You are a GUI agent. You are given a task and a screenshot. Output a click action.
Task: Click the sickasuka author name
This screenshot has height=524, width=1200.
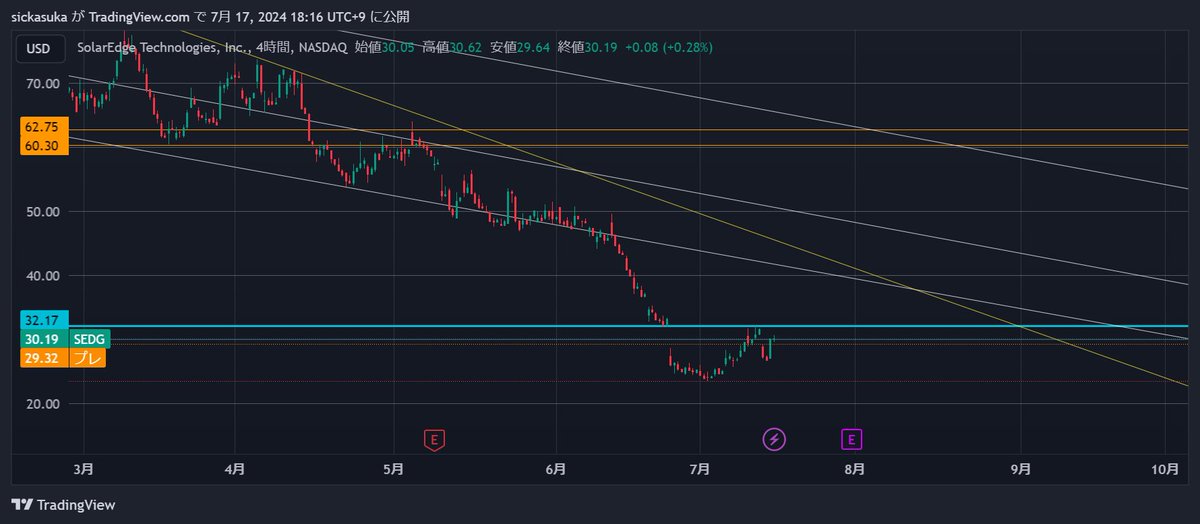pos(39,17)
